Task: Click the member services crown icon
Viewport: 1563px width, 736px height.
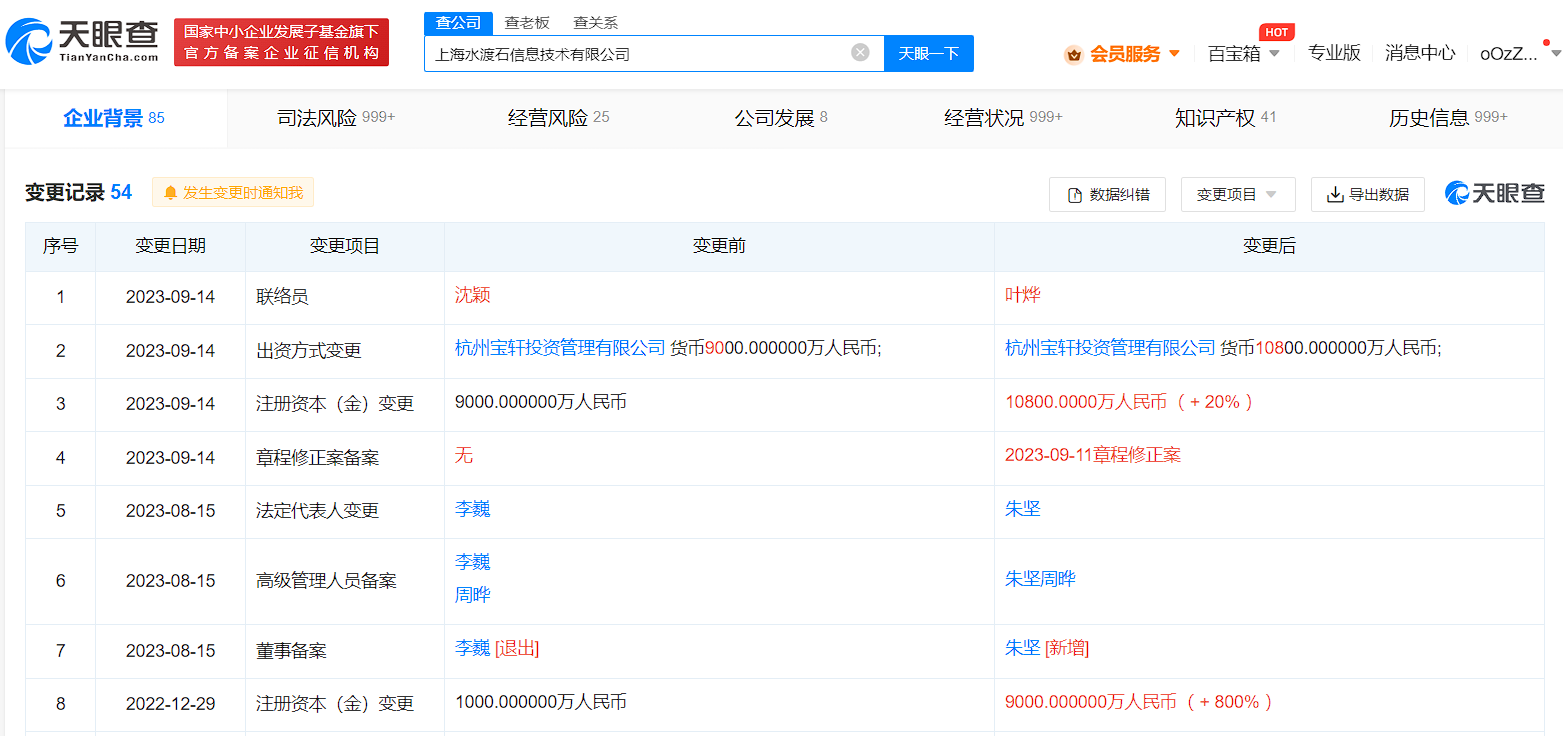Action: [1074, 54]
